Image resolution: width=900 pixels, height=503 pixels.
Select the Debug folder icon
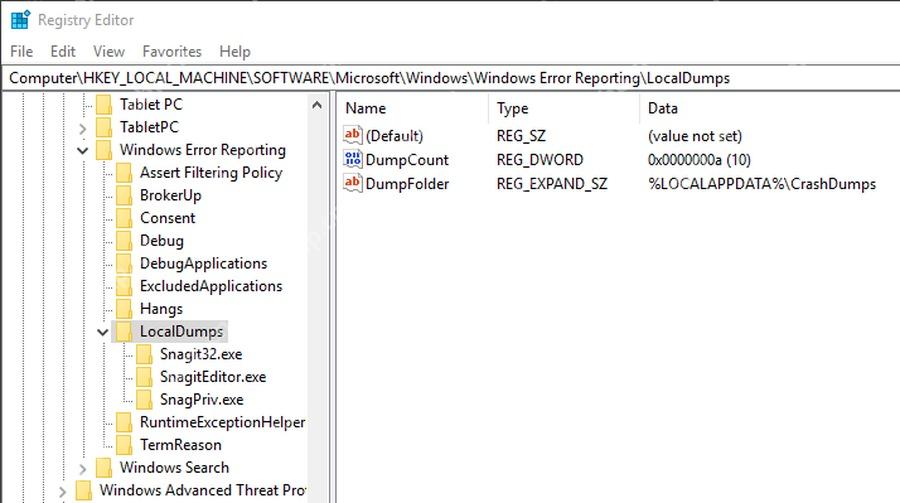[x=124, y=241]
